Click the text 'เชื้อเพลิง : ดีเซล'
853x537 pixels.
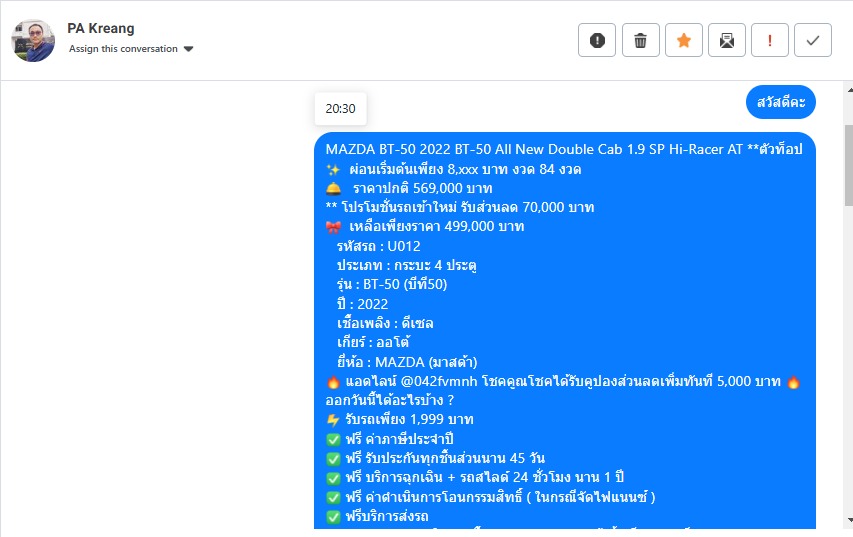(x=385, y=323)
